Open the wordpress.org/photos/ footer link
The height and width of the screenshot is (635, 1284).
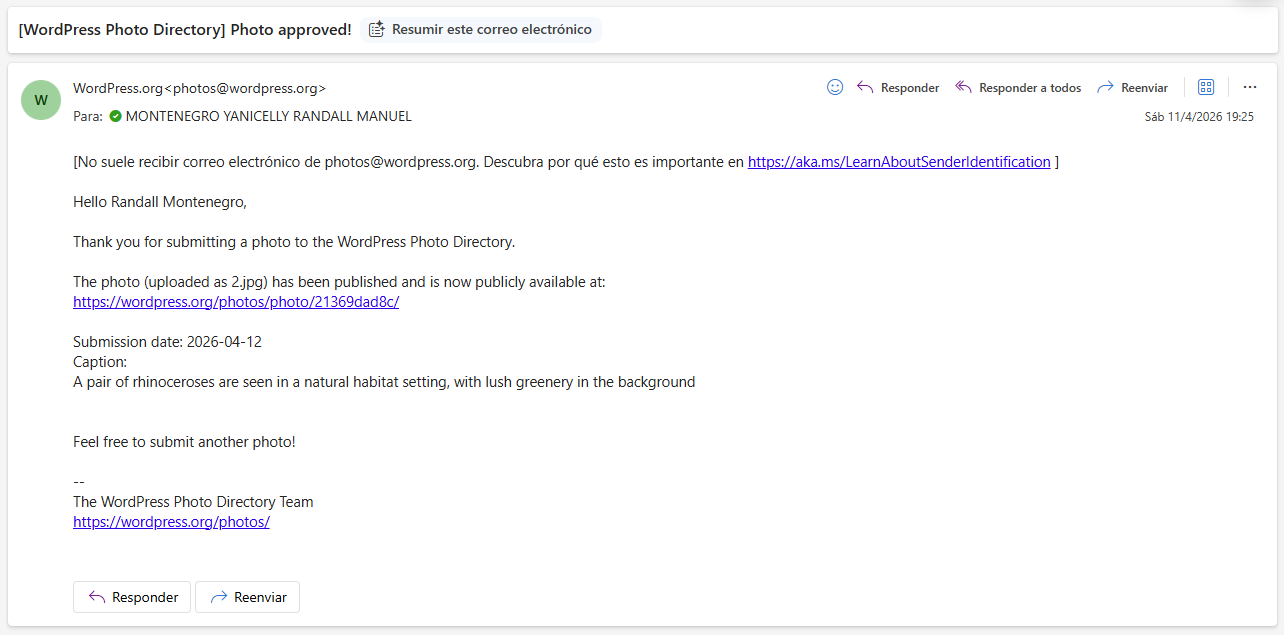pos(171,522)
